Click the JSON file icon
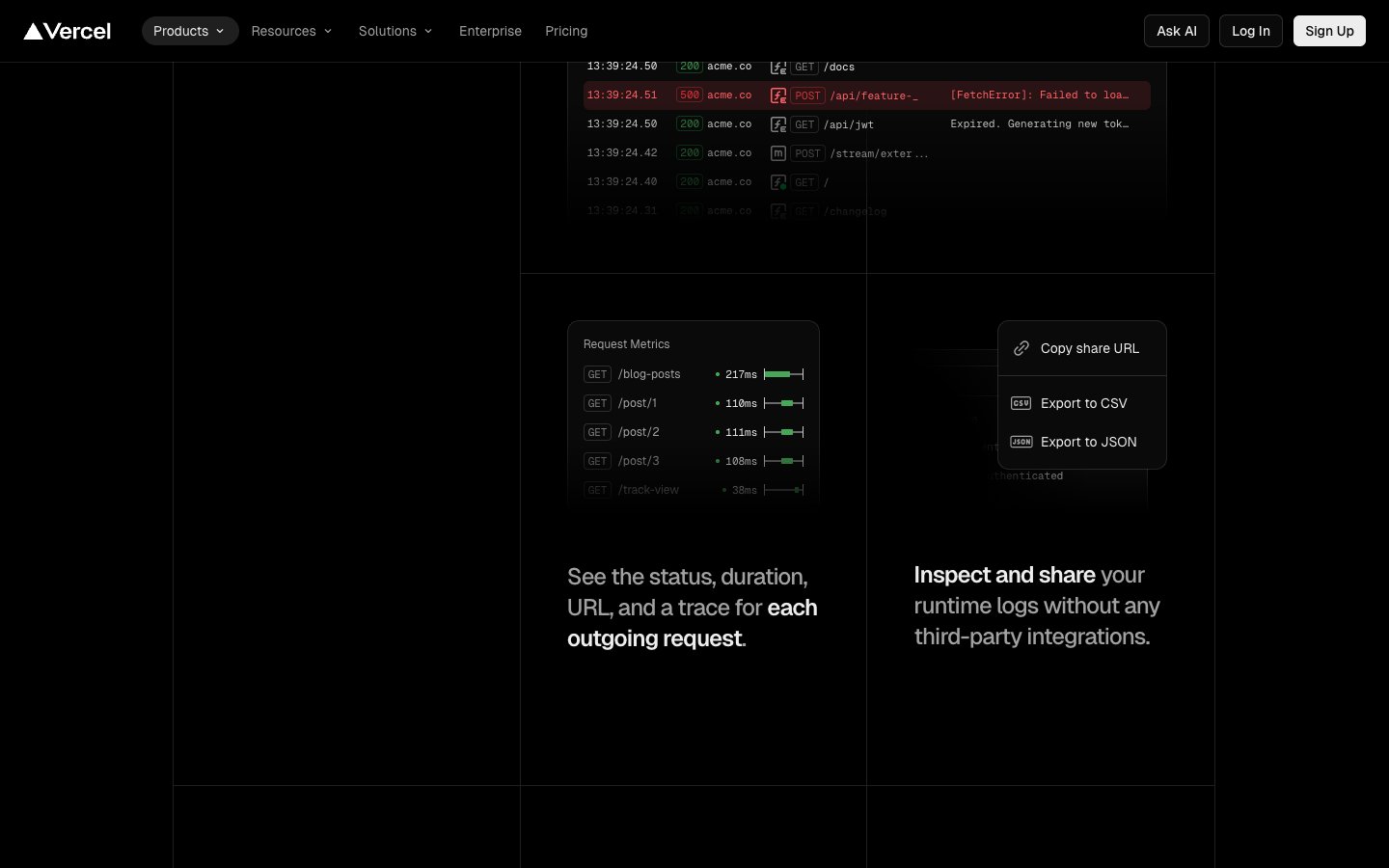 pos(1021,442)
